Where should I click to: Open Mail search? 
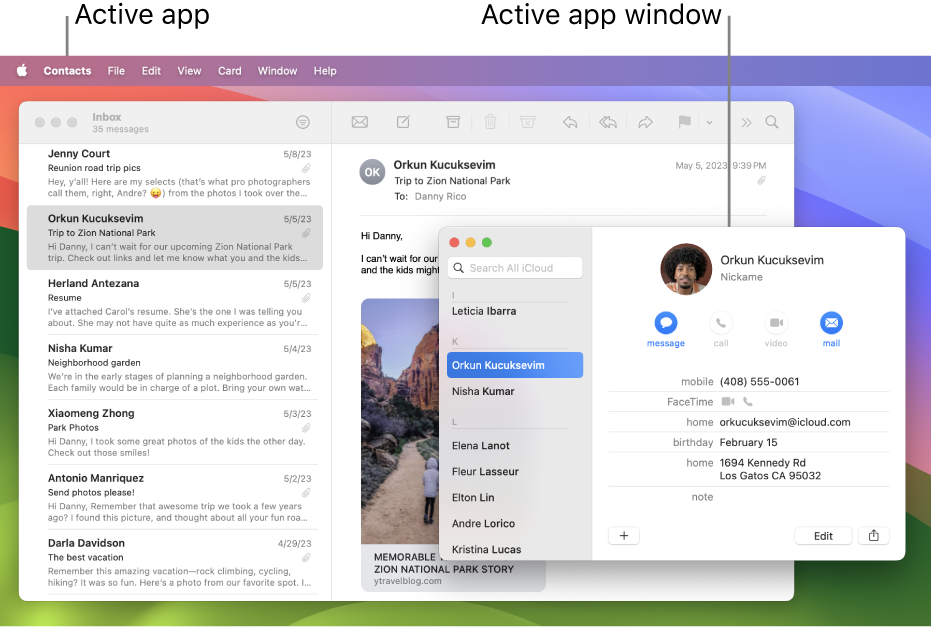coord(772,121)
